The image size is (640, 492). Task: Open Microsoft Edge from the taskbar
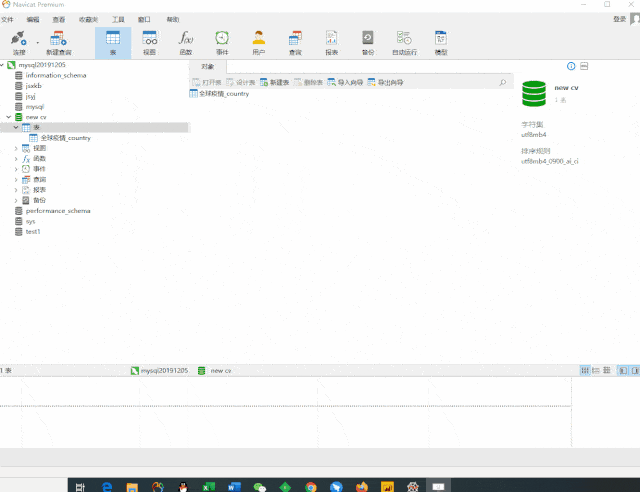click(107, 487)
